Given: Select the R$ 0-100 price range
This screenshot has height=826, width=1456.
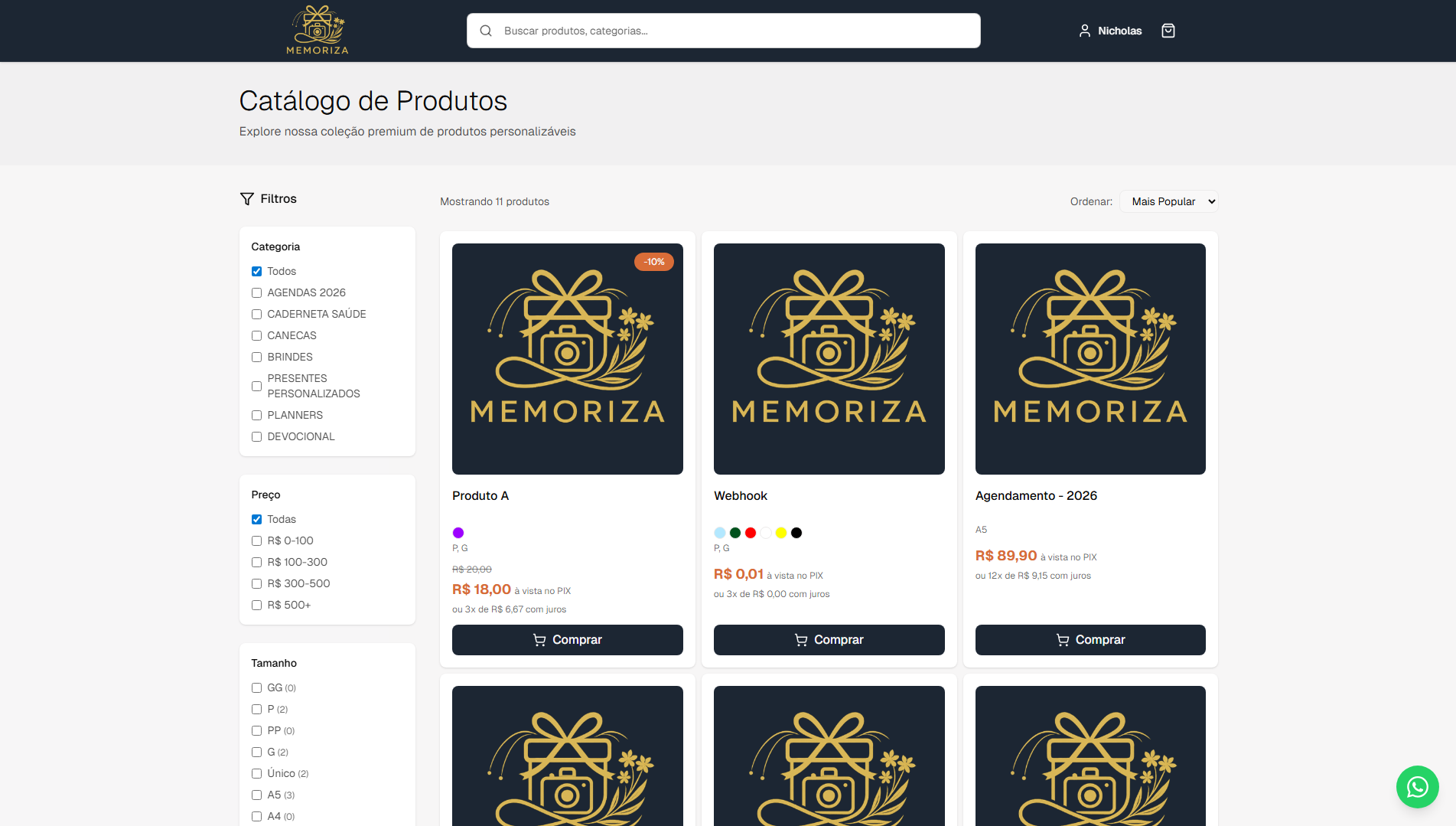Looking at the screenshot, I should click(256, 540).
